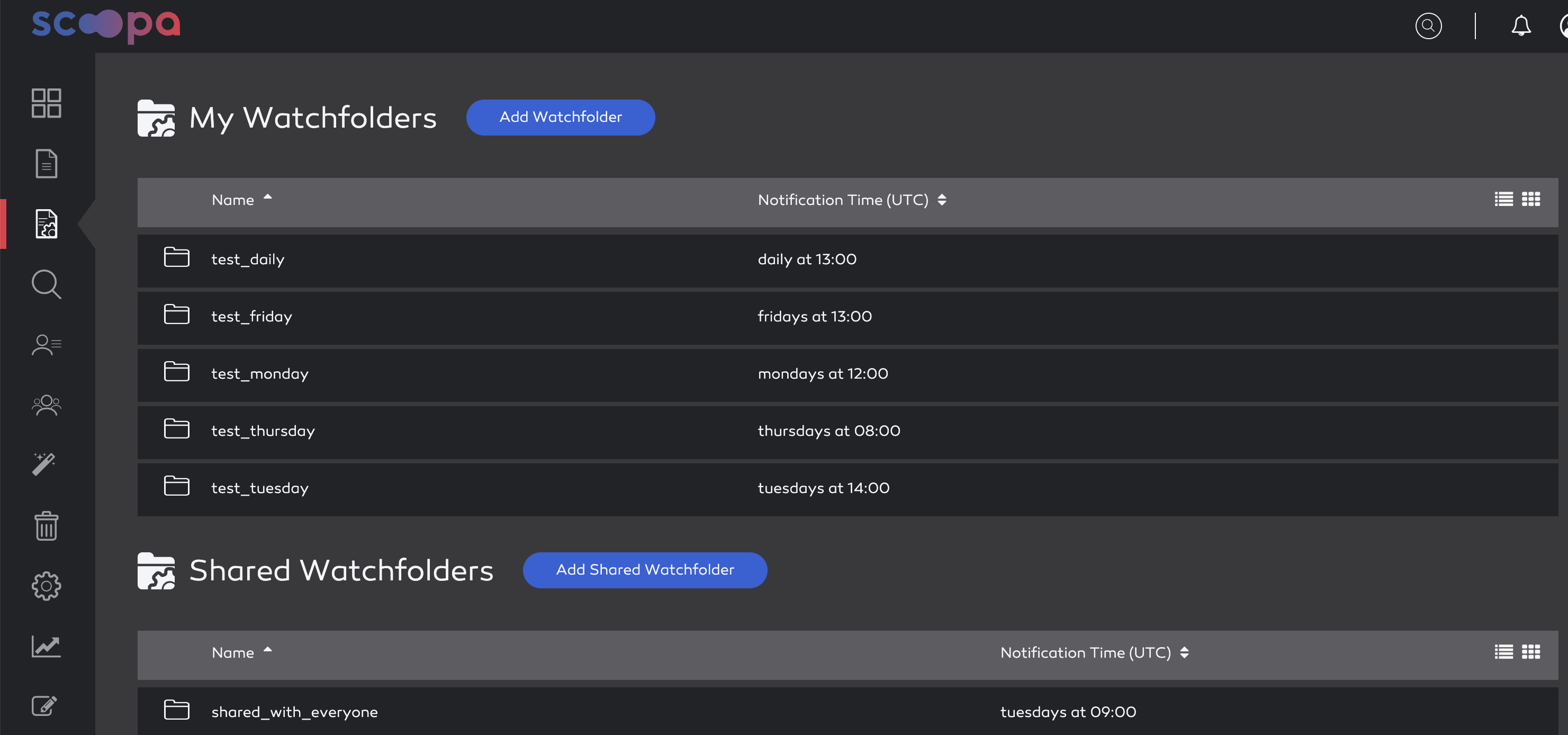This screenshot has width=1568, height=735.
Task: Switch Shared Watchfolders to grid view
Action: point(1531,651)
